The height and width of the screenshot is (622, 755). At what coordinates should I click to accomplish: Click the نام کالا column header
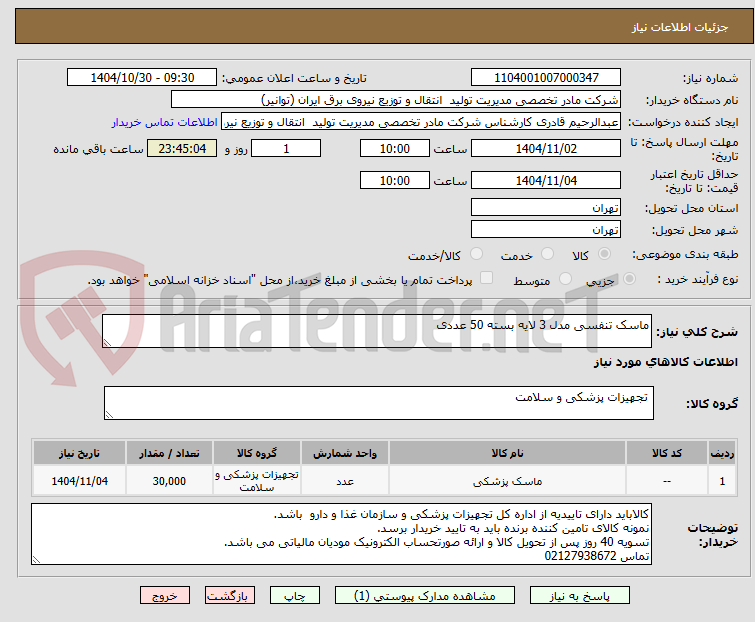(508, 454)
